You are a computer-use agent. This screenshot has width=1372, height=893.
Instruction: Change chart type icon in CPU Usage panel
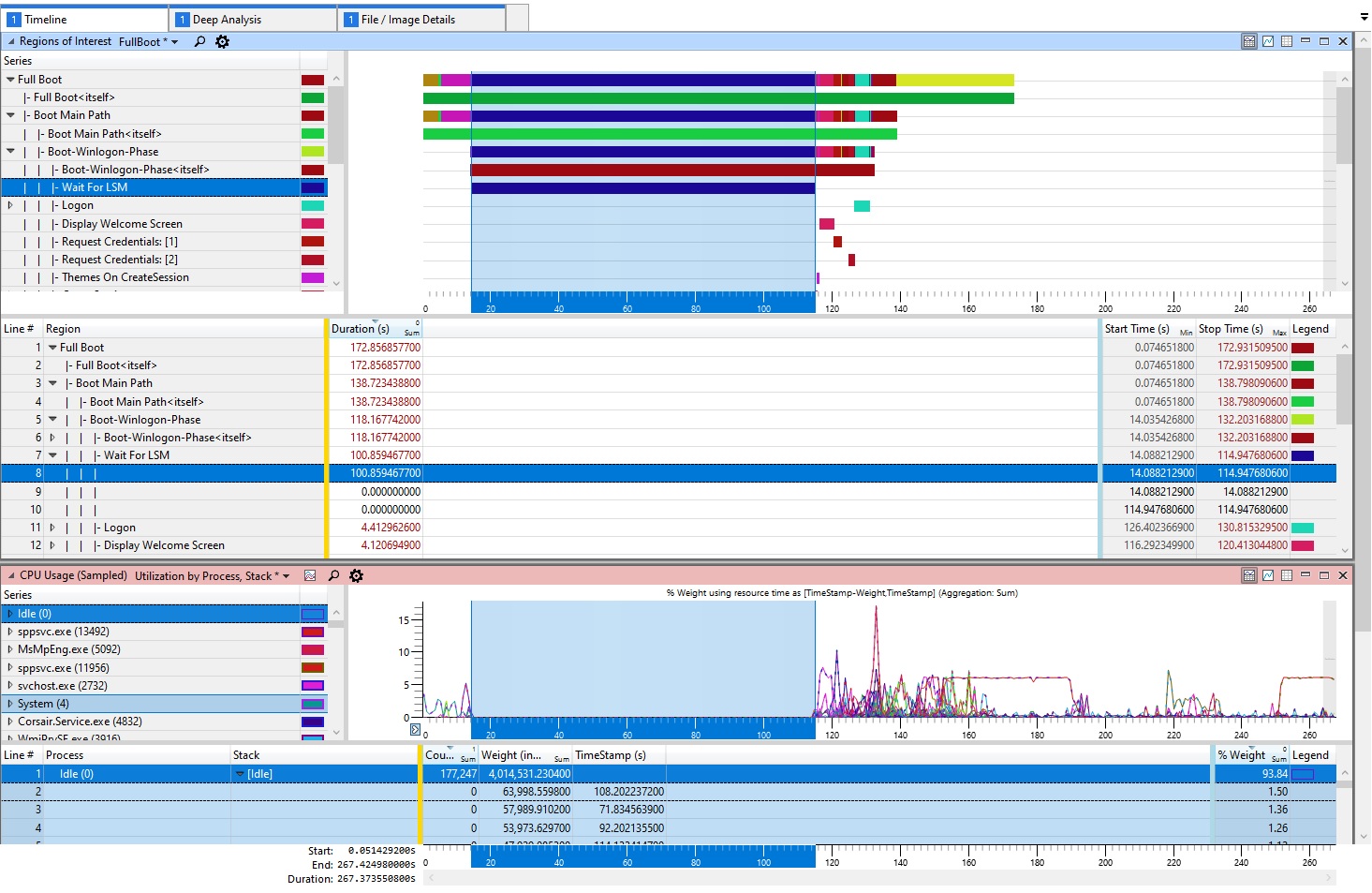pos(310,575)
